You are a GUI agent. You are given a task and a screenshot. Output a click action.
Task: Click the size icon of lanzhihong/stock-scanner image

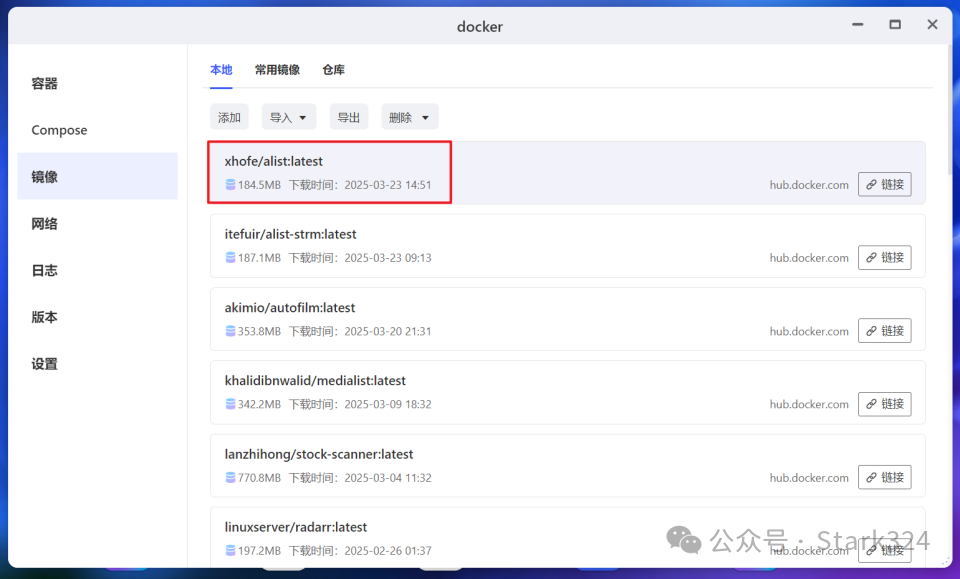231,478
